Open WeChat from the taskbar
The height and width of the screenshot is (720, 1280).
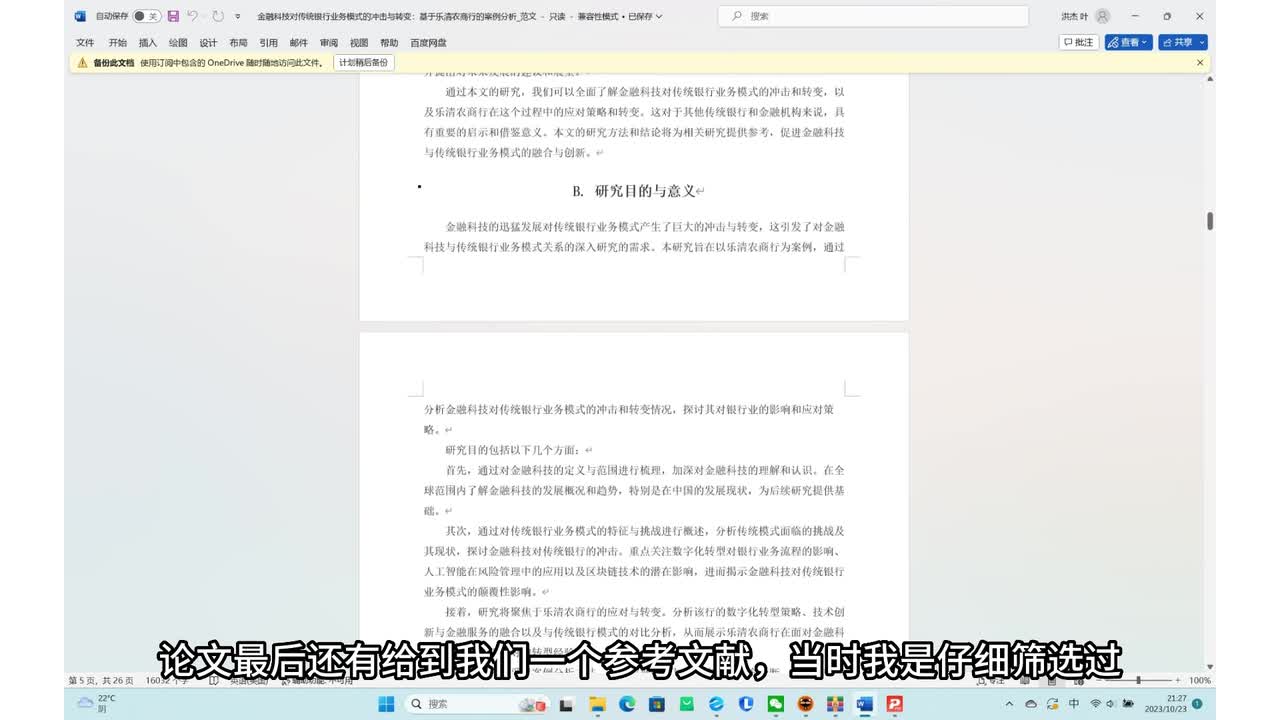pos(775,704)
